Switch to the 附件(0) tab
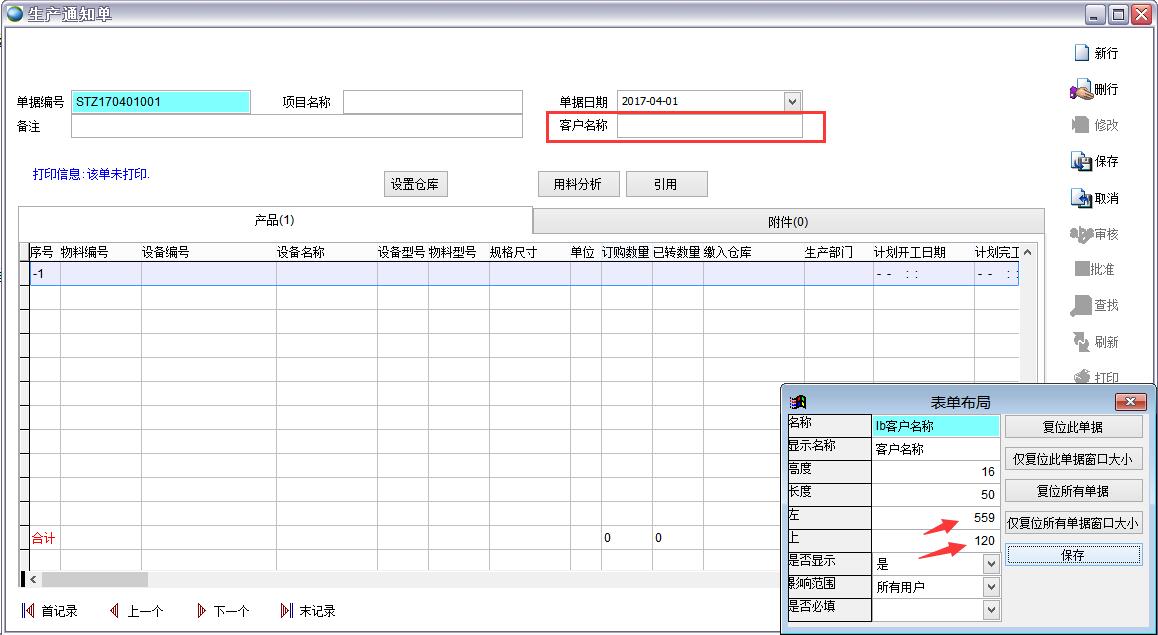This screenshot has width=1158, height=635. coord(788,222)
